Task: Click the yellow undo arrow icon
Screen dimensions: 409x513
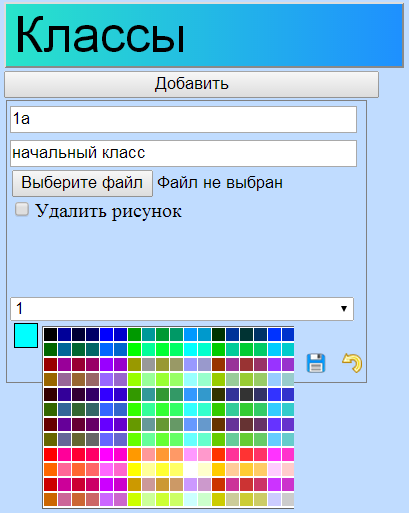Action: tap(352, 363)
